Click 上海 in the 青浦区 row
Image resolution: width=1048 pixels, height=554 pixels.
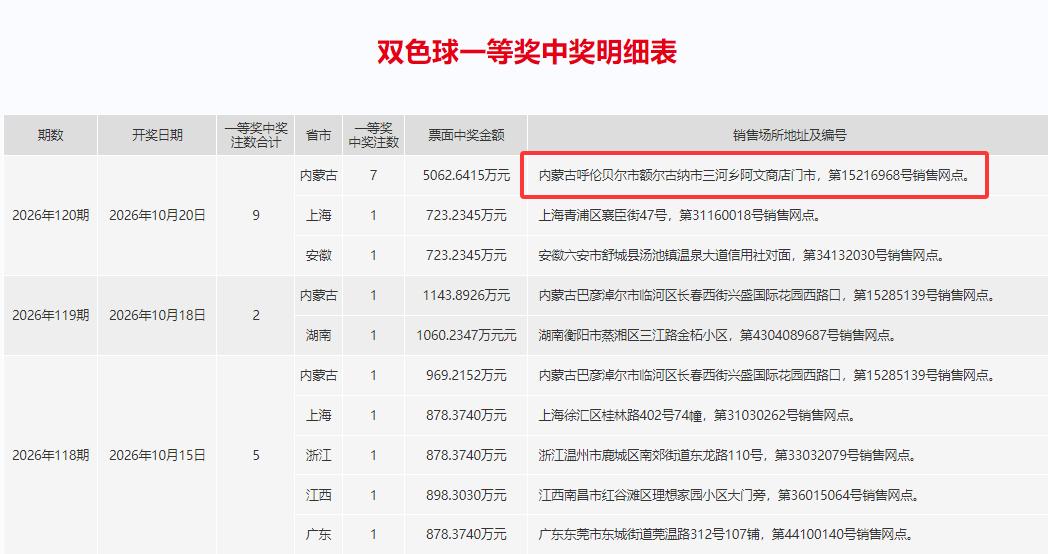pos(318,215)
